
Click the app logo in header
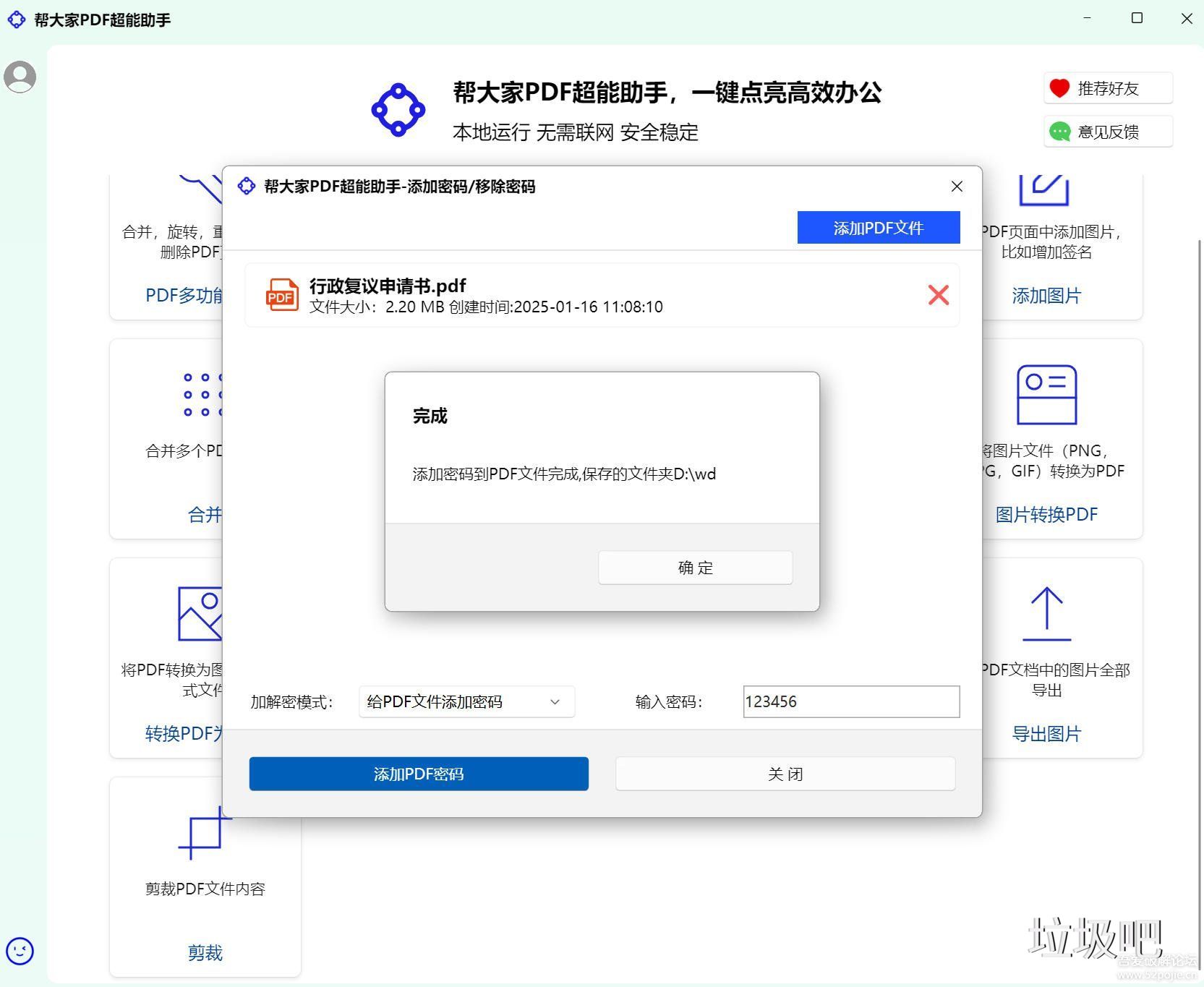(398, 110)
